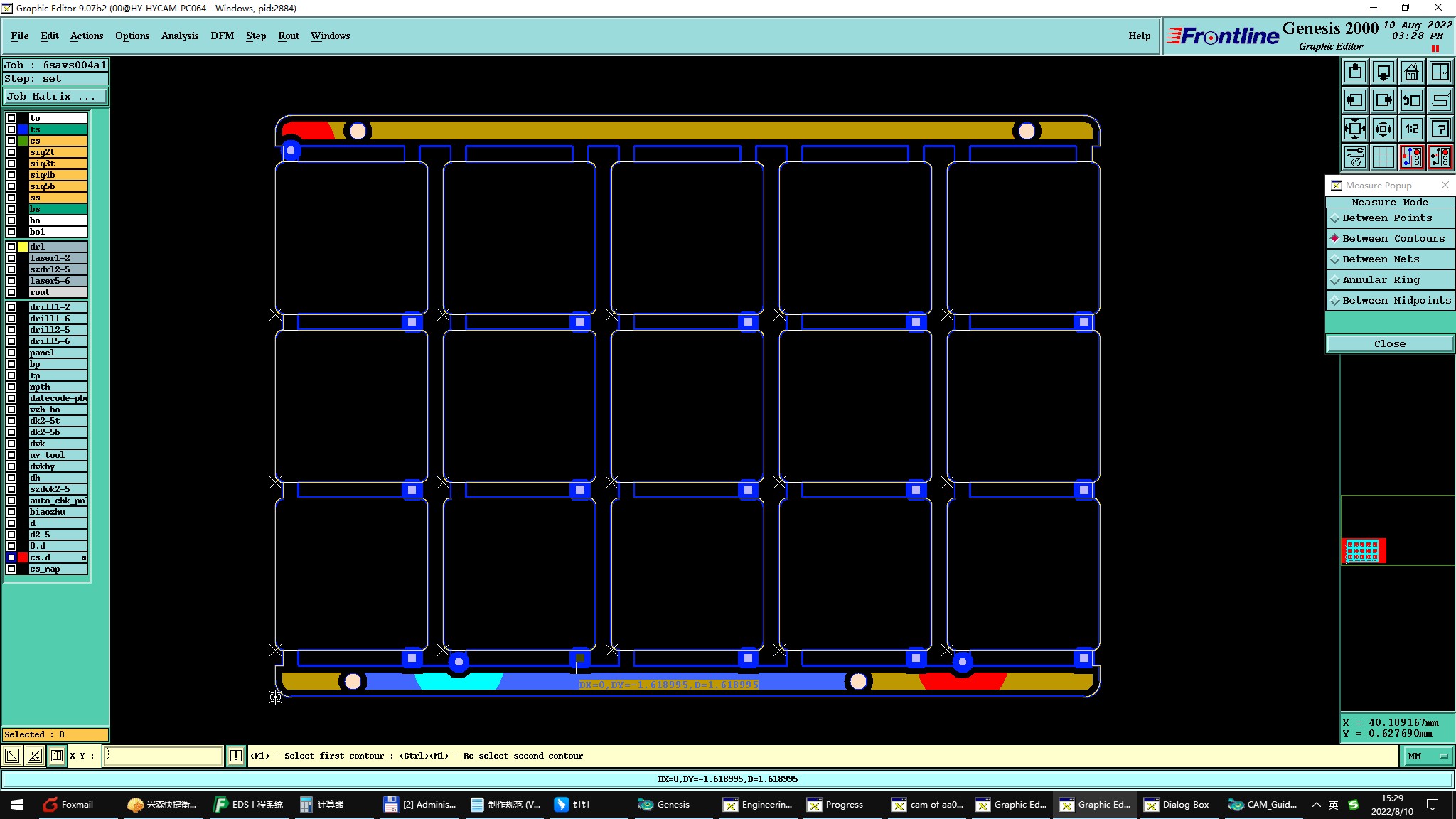The height and width of the screenshot is (819, 1456).
Task: Open the MM units dropdown
Action: tap(1428, 756)
